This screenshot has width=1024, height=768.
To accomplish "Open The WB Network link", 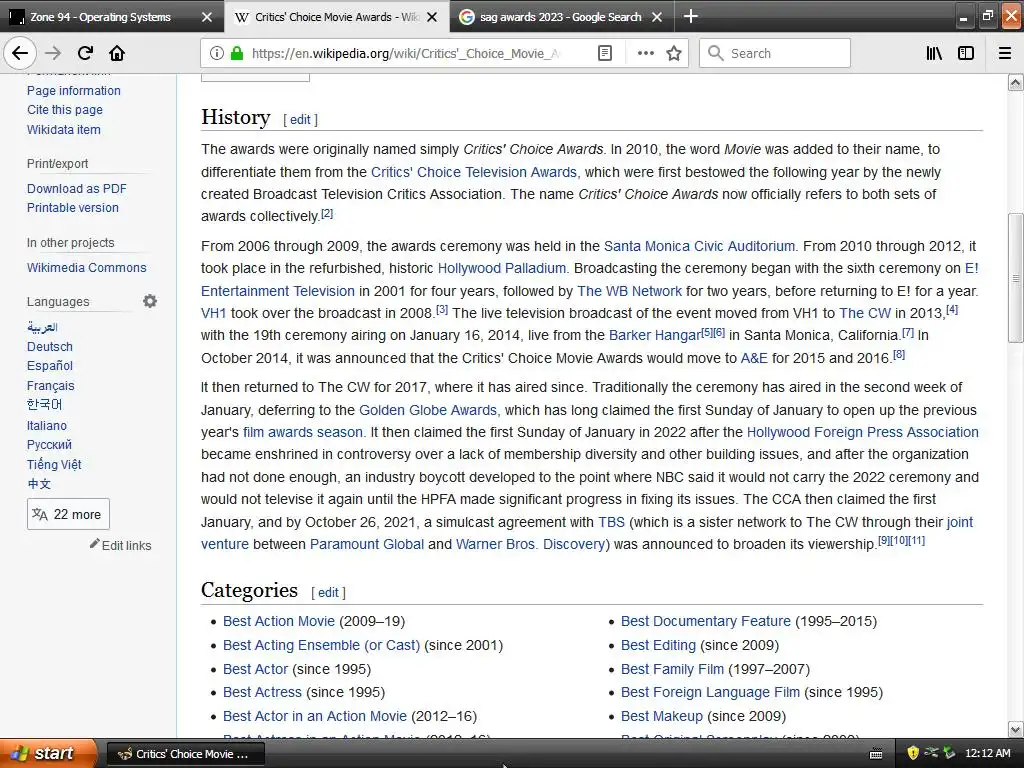I will point(629,291).
